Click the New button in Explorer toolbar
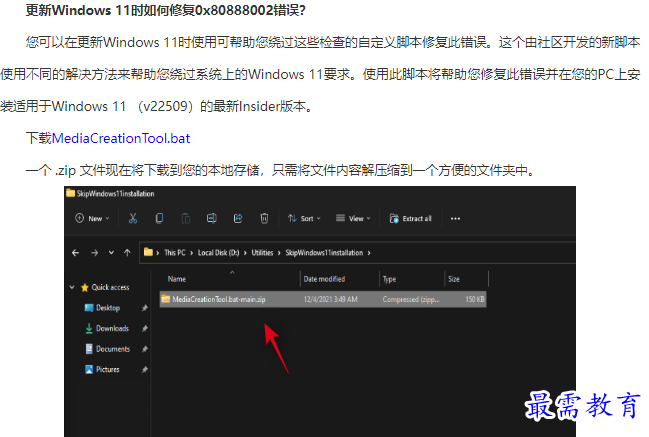Image resolution: width=649 pixels, height=437 pixels. coord(92,218)
